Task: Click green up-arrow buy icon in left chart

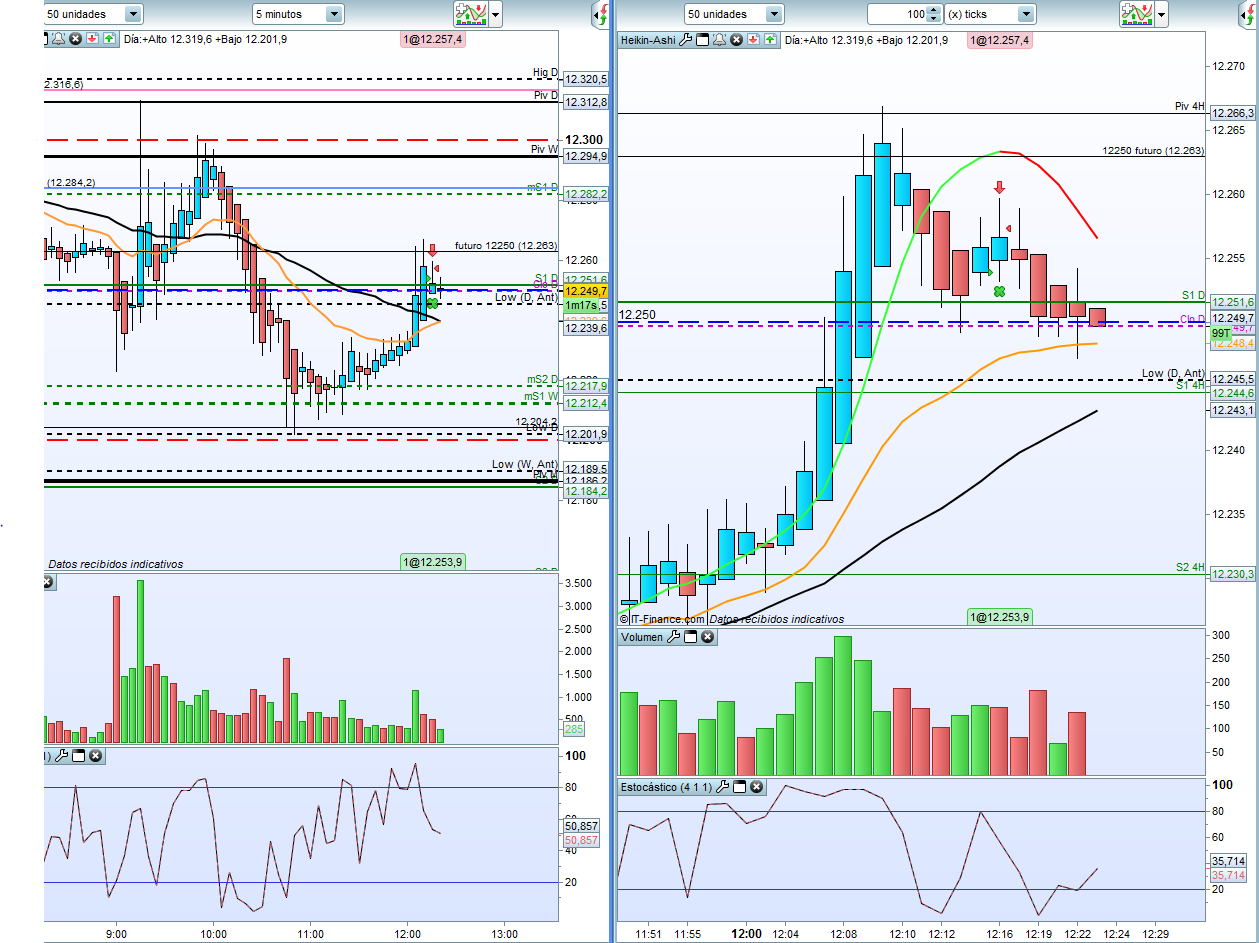Action: (109, 39)
